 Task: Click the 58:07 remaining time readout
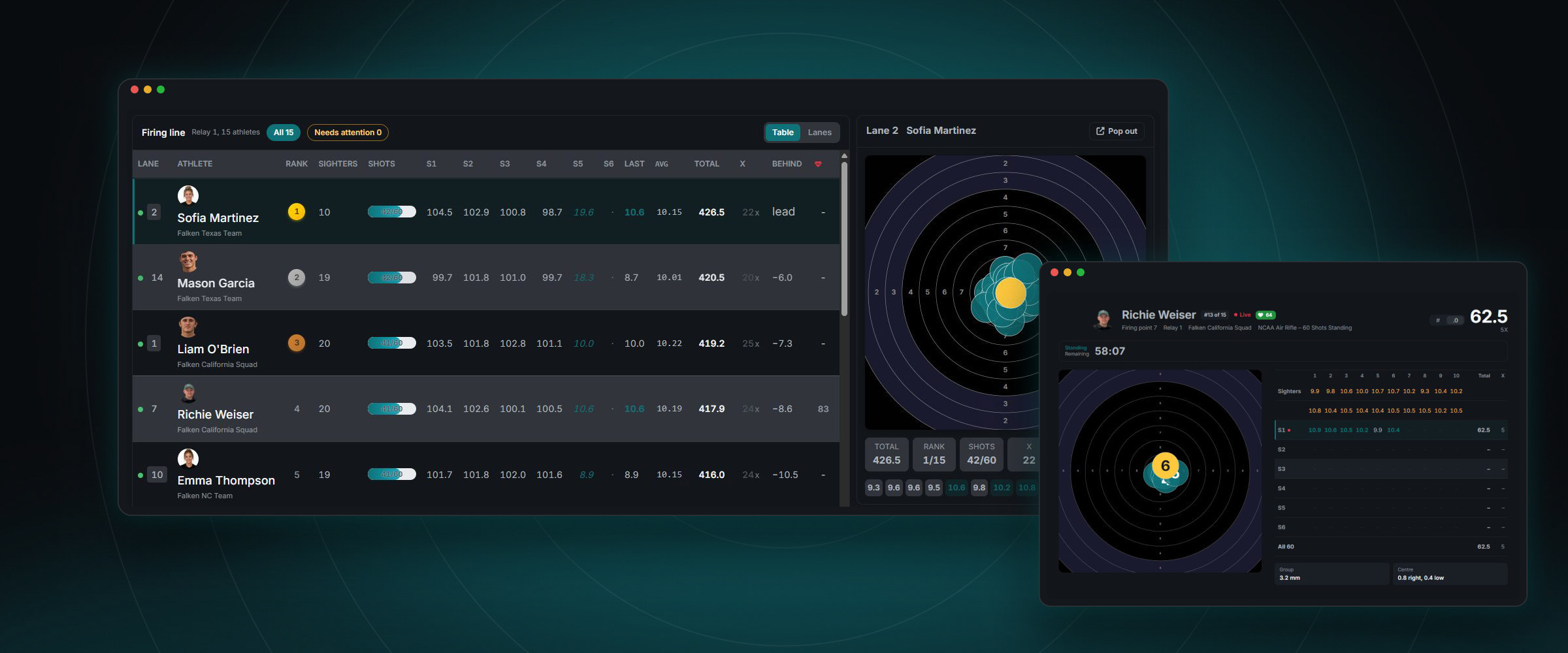(1109, 351)
